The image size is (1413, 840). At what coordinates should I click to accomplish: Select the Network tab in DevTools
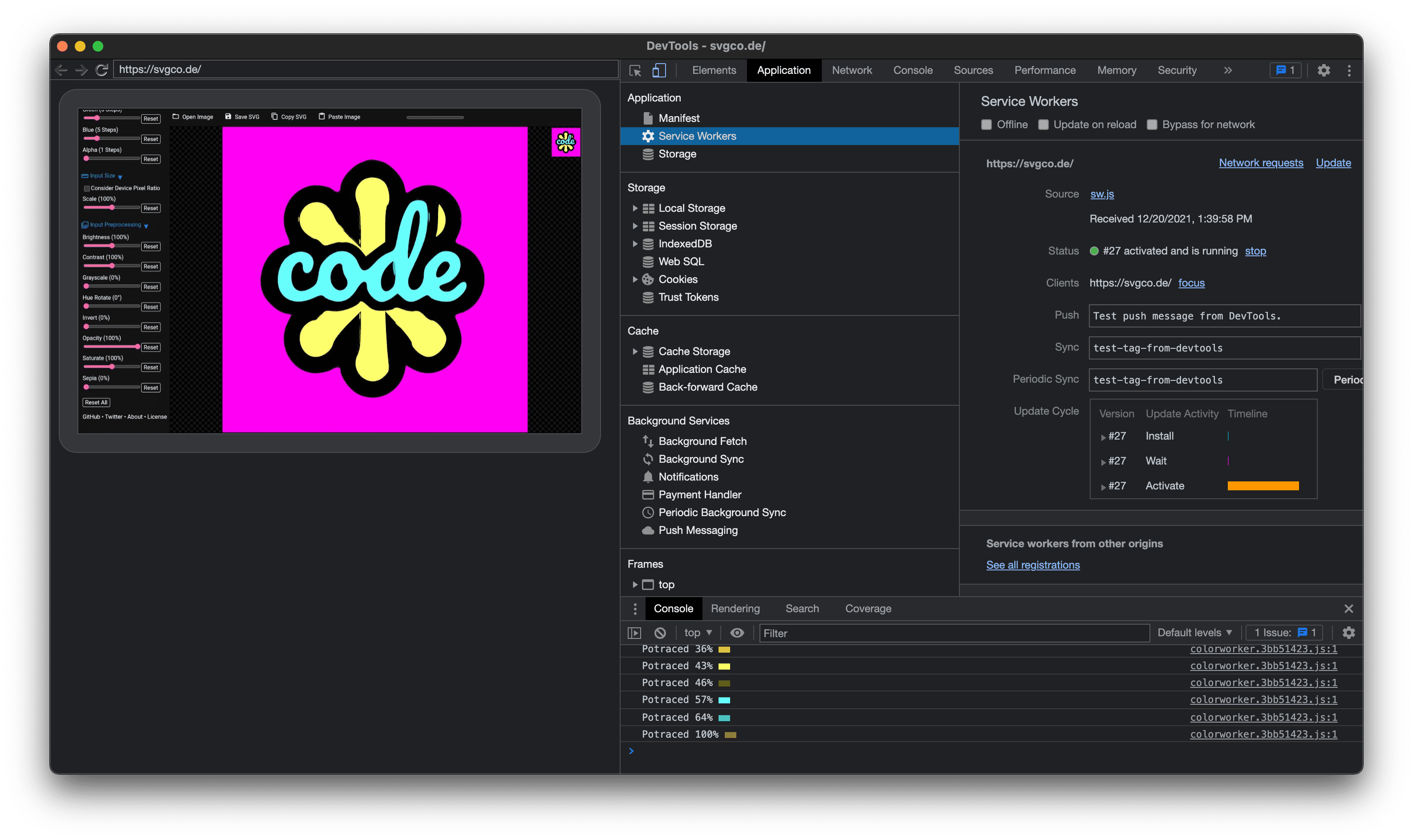[851, 70]
